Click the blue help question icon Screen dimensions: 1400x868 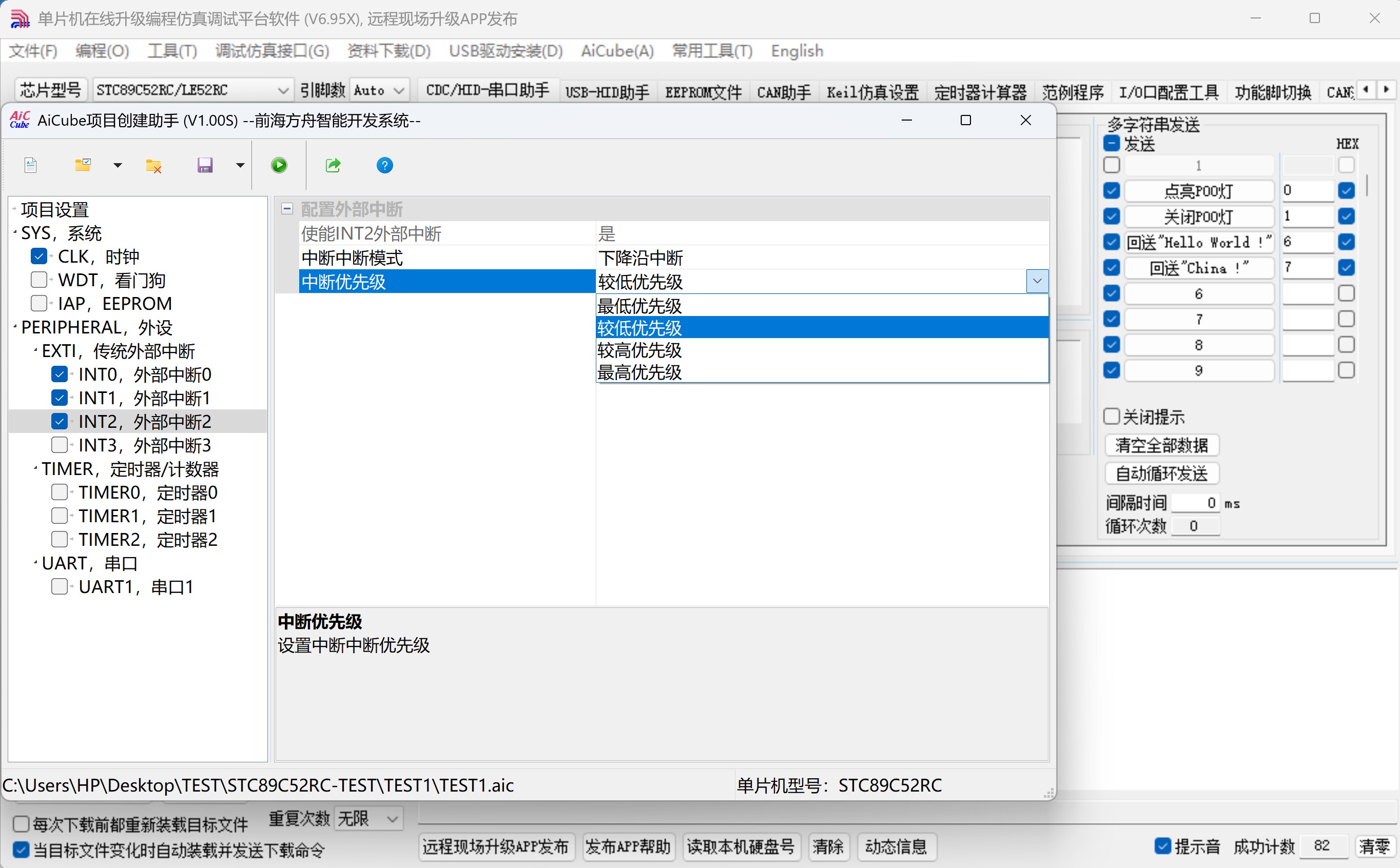coord(385,165)
